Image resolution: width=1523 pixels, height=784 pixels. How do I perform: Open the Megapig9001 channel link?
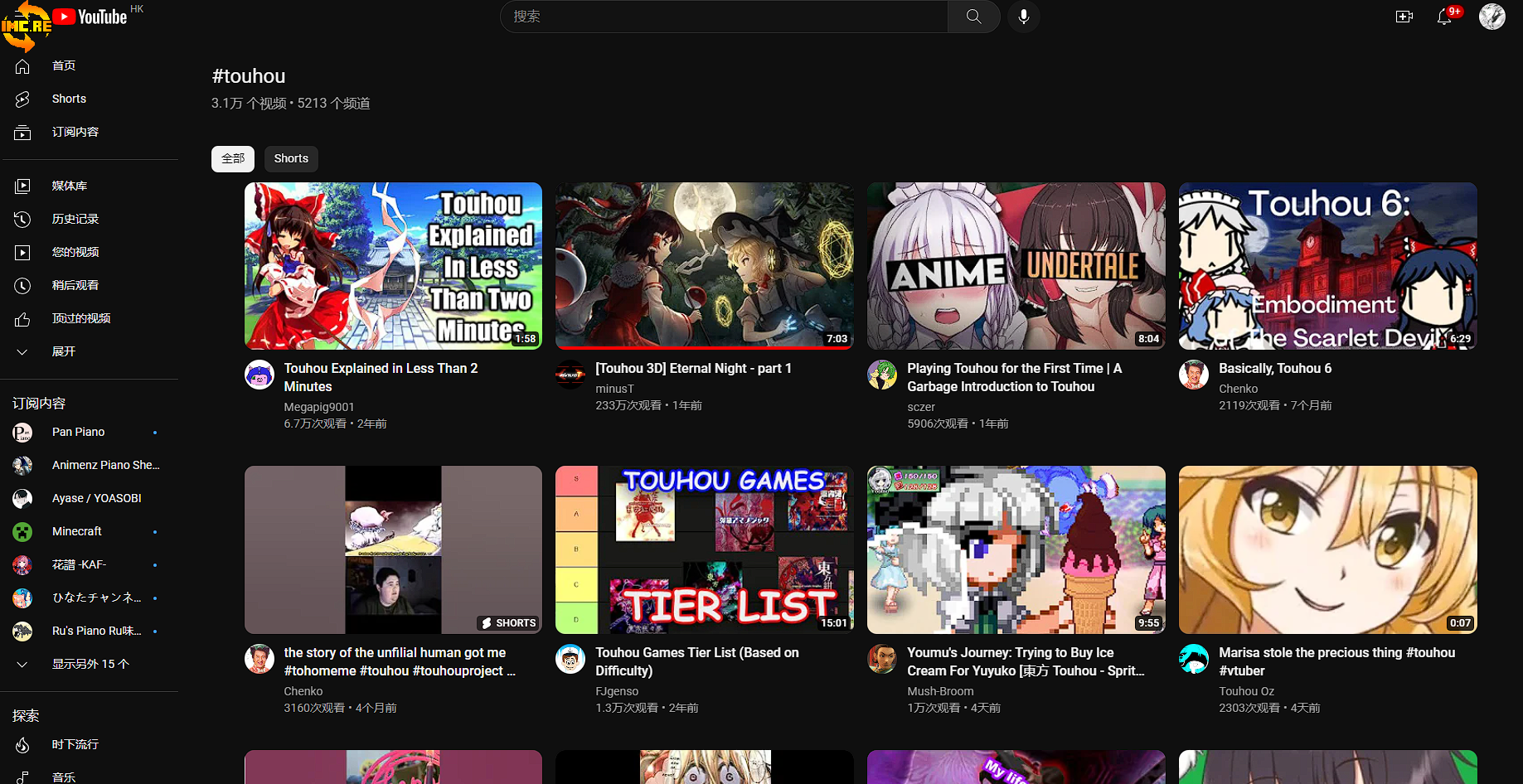[x=318, y=407]
